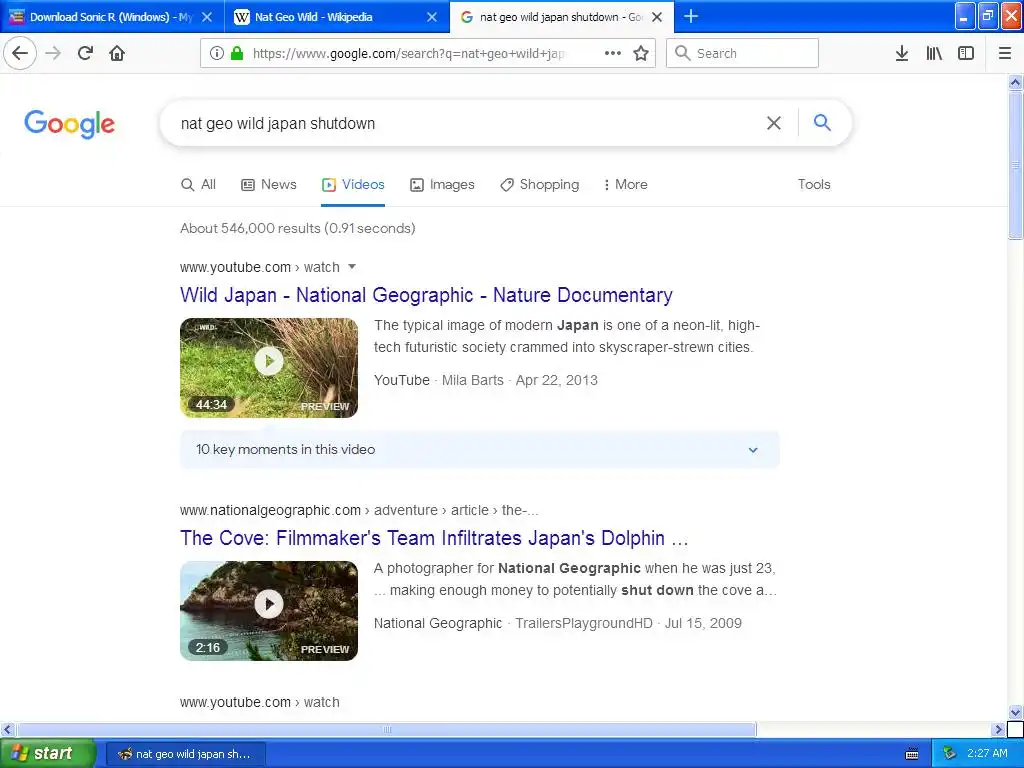Open the search Tools options
This screenshot has width=1024, height=768.
(x=814, y=185)
